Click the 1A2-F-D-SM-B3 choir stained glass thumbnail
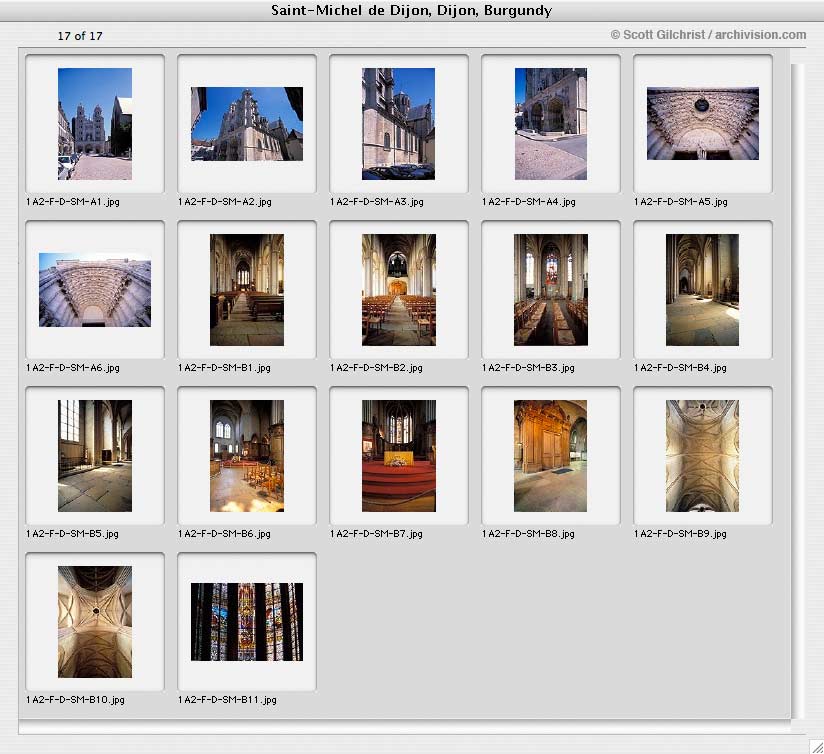Image resolution: width=824 pixels, height=754 pixels. [x=551, y=290]
